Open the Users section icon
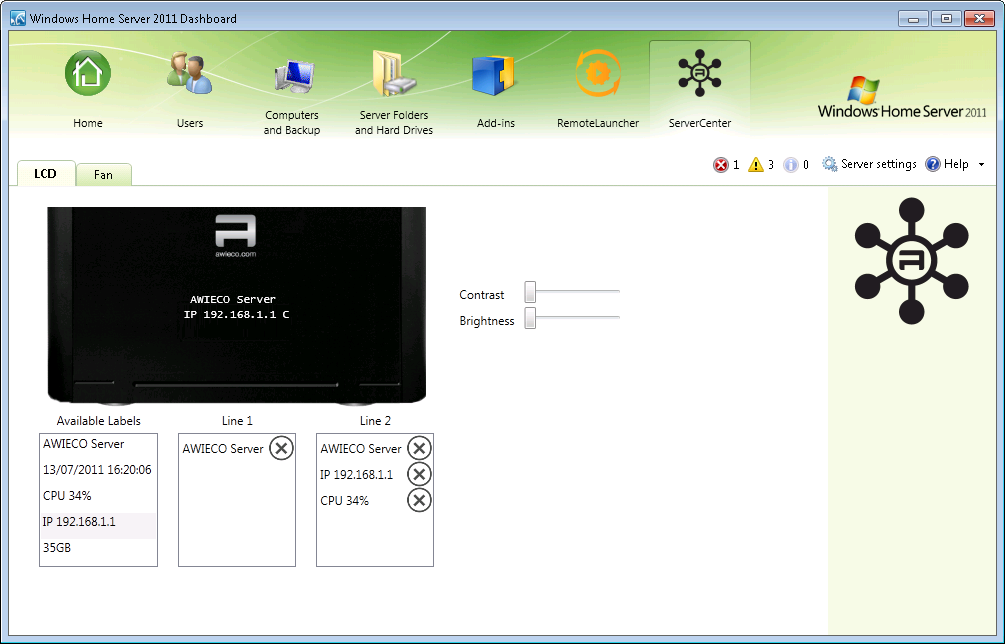 189,73
